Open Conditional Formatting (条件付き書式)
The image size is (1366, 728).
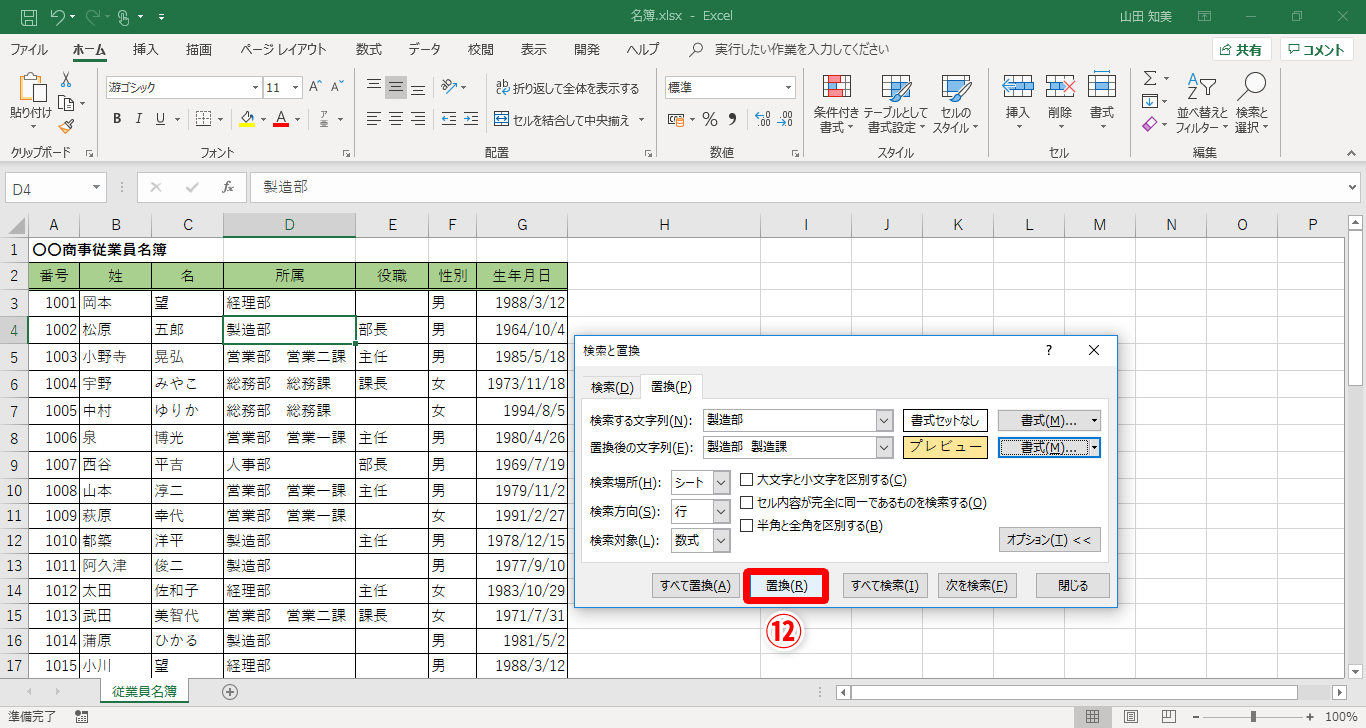pyautogui.click(x=836, y=104)
